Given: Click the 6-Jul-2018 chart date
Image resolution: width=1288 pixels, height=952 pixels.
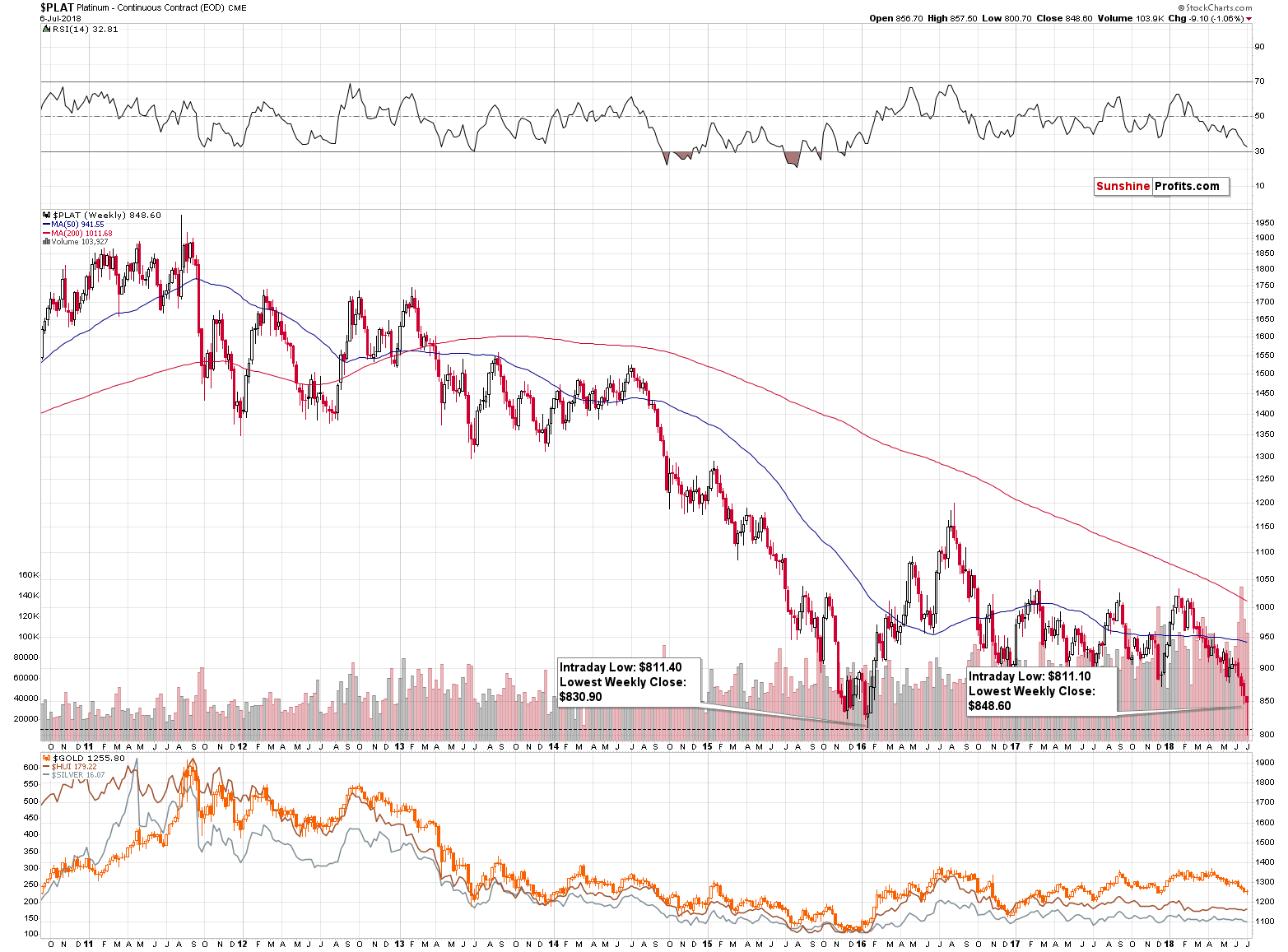Looking at the screenshot, I should [59, 18].
